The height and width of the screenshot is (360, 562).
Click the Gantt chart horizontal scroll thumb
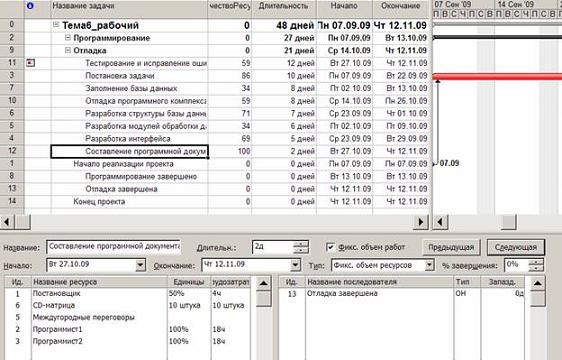pyautogui.click(x=508, y=222)
